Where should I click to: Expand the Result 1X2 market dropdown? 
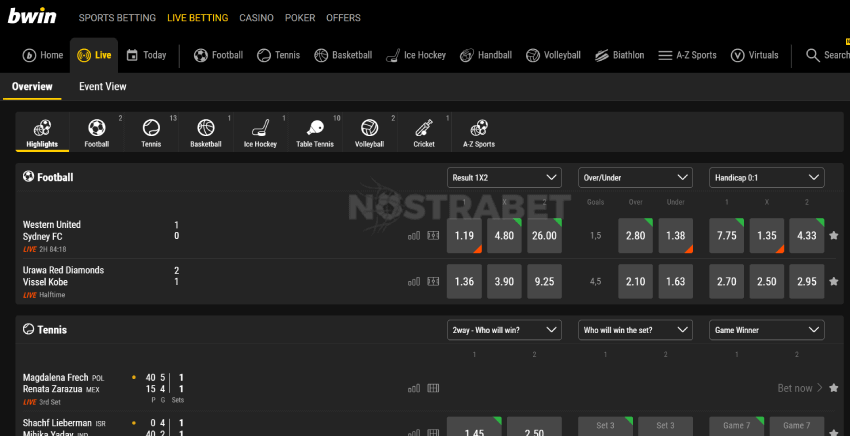click(x=504, y=178)
